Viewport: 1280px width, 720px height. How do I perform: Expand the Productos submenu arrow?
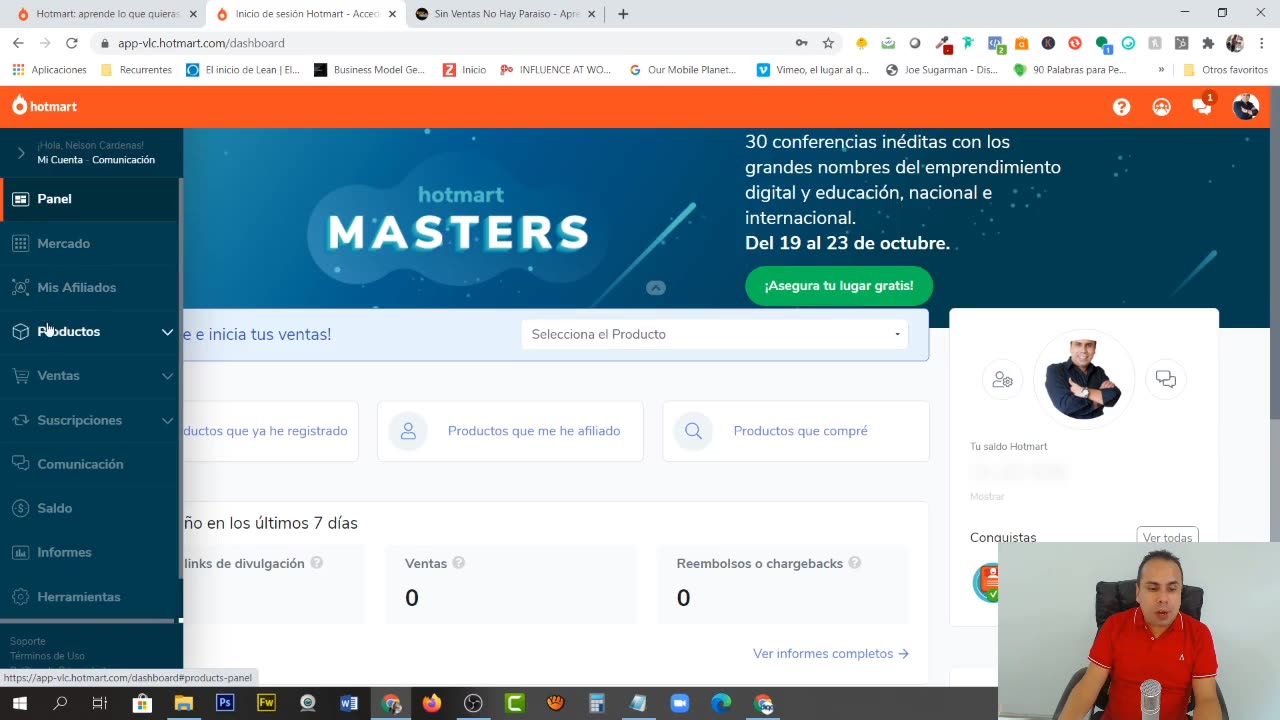167,332
